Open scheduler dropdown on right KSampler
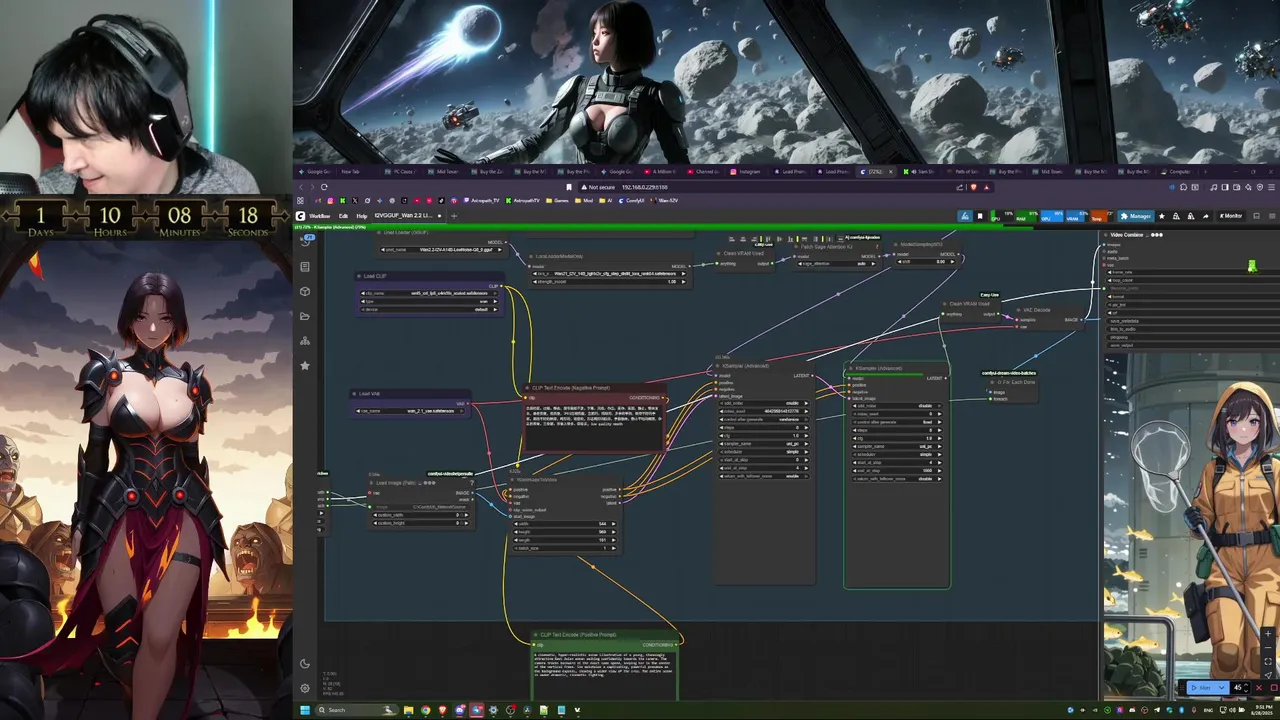 [897, 455]
